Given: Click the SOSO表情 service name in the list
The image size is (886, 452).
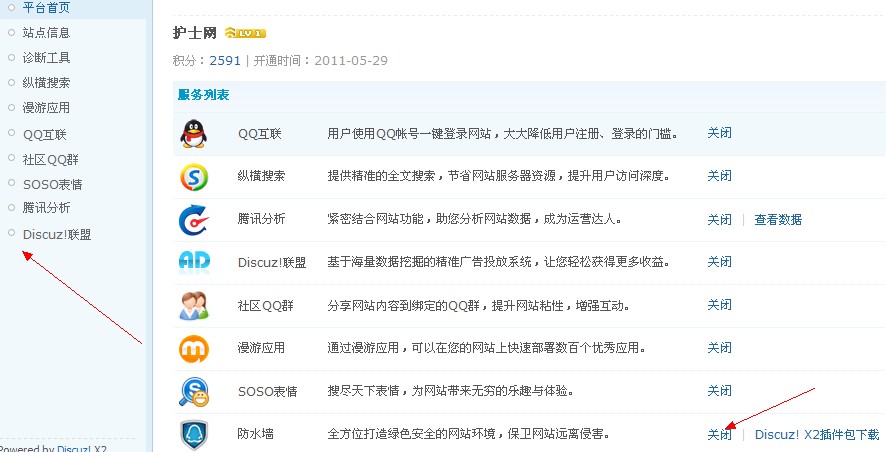Looking at the screenshot, I should tap(267, 392).
